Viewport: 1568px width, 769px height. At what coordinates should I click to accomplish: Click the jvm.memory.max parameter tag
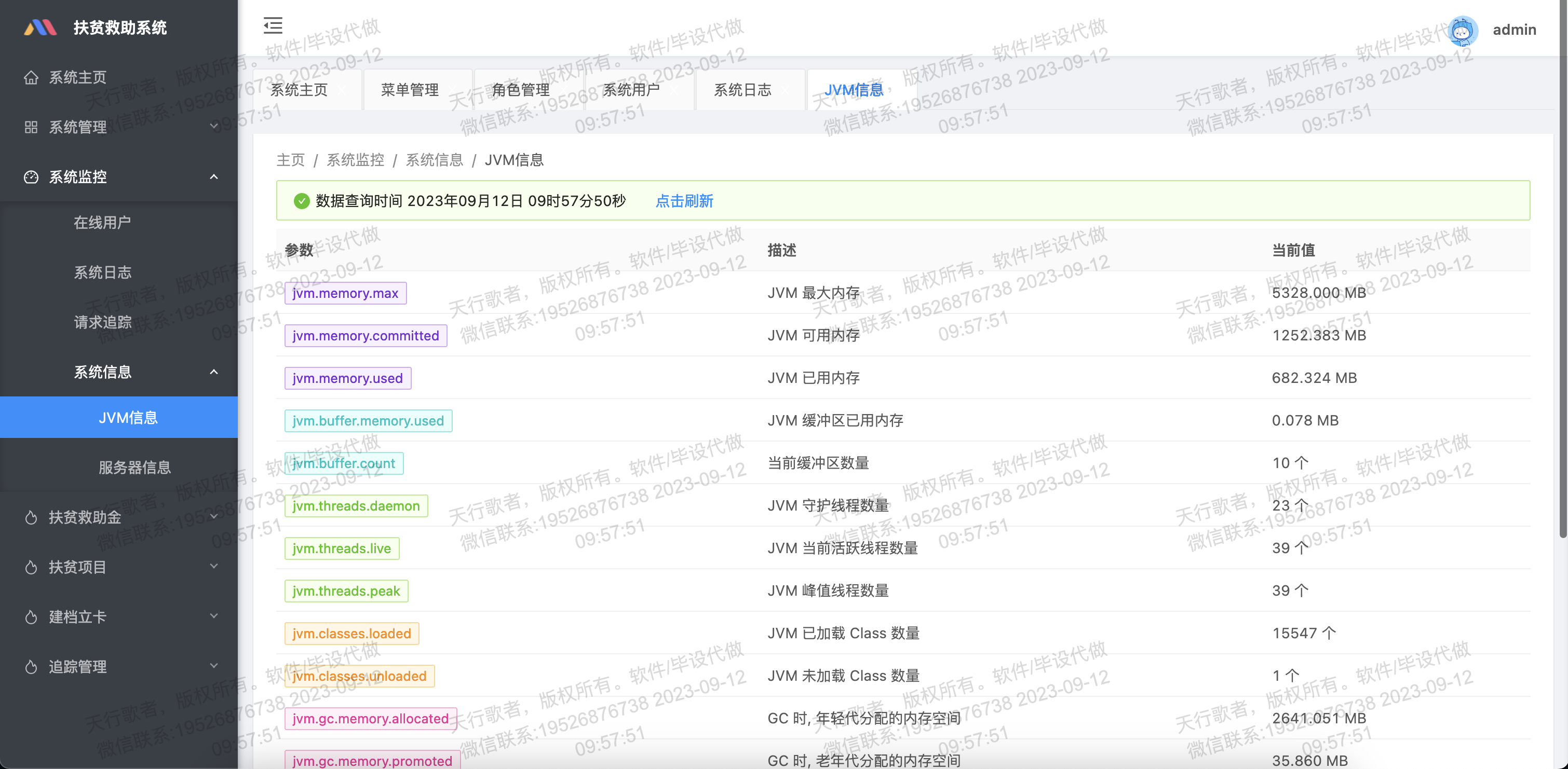click(345, 293)
